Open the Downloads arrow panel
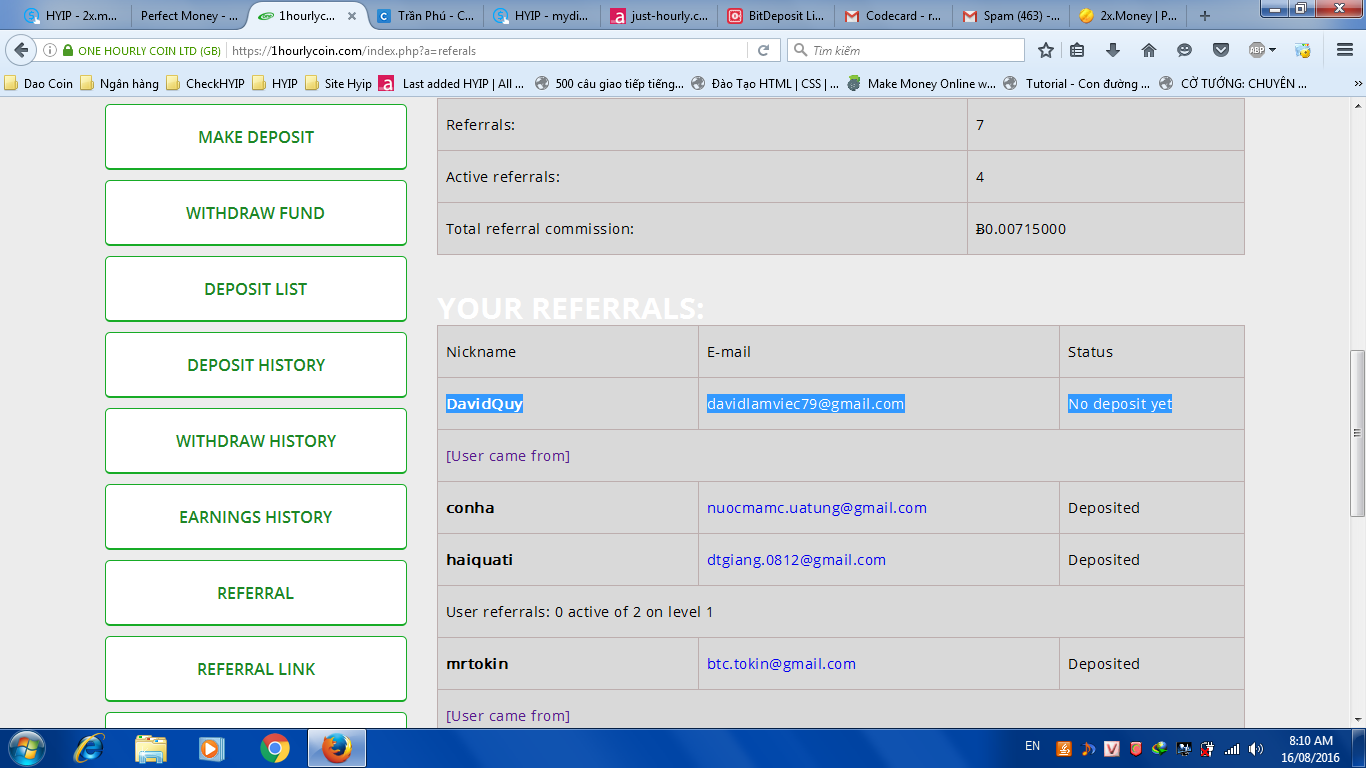The width and height of the screenshot is (1366, 768). pos(1113,51)
